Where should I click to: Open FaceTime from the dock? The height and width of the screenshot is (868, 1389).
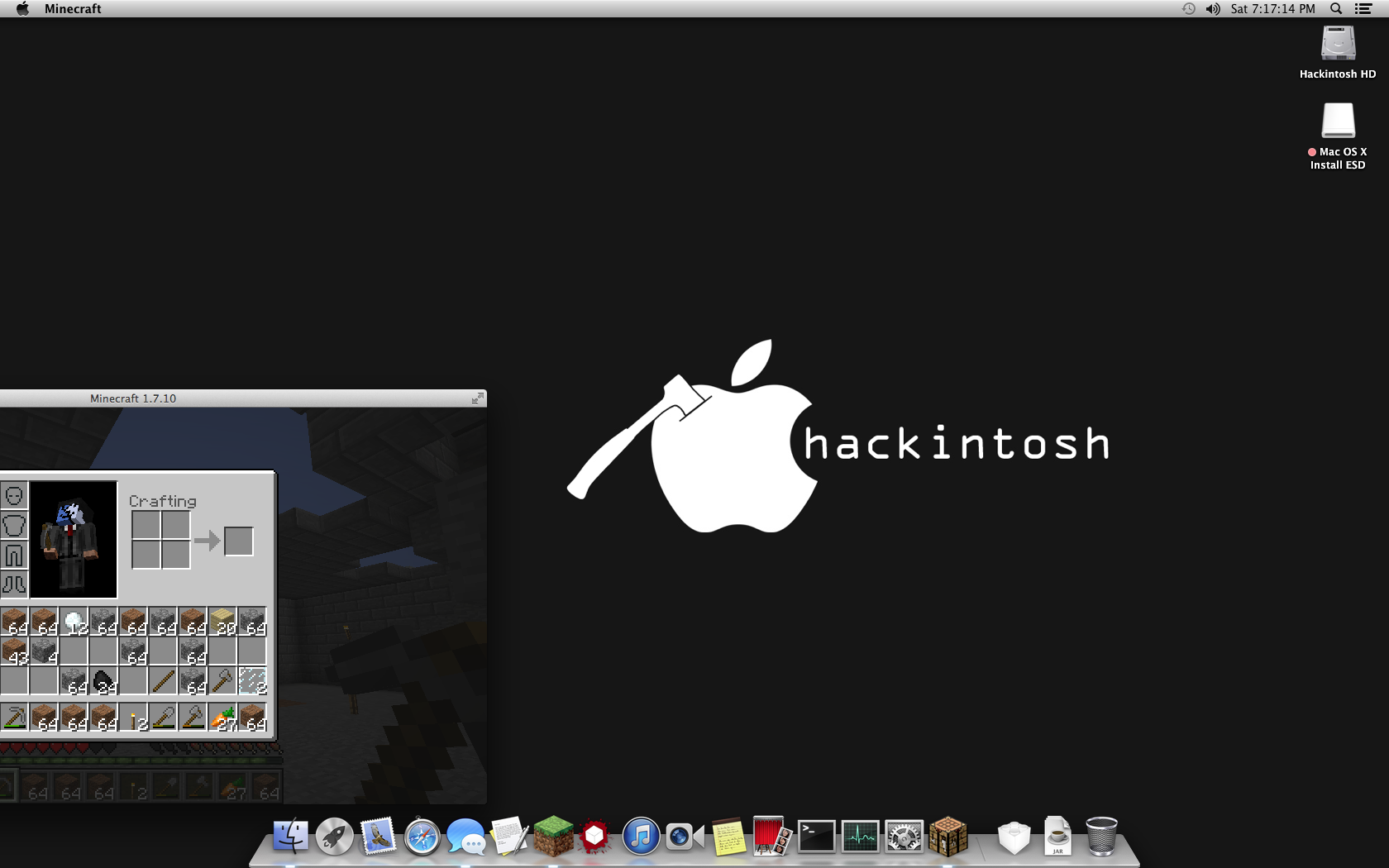[x=685, y=837]
